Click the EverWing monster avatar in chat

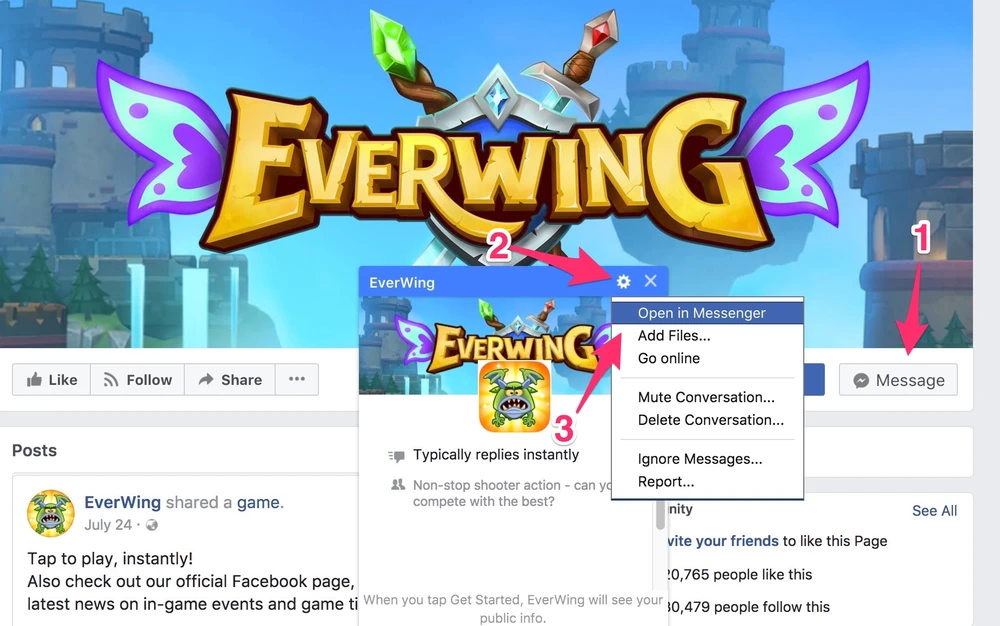[x=515, y=397]
